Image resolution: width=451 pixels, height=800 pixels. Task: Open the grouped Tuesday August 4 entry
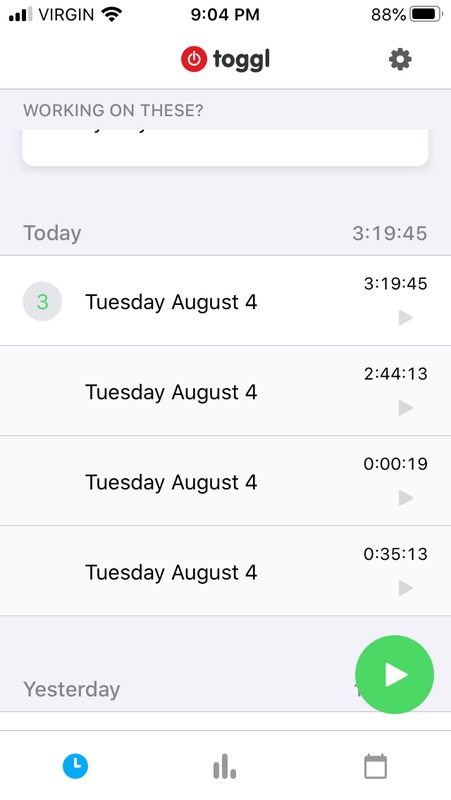pyautogui.click(x=226, y=301)
